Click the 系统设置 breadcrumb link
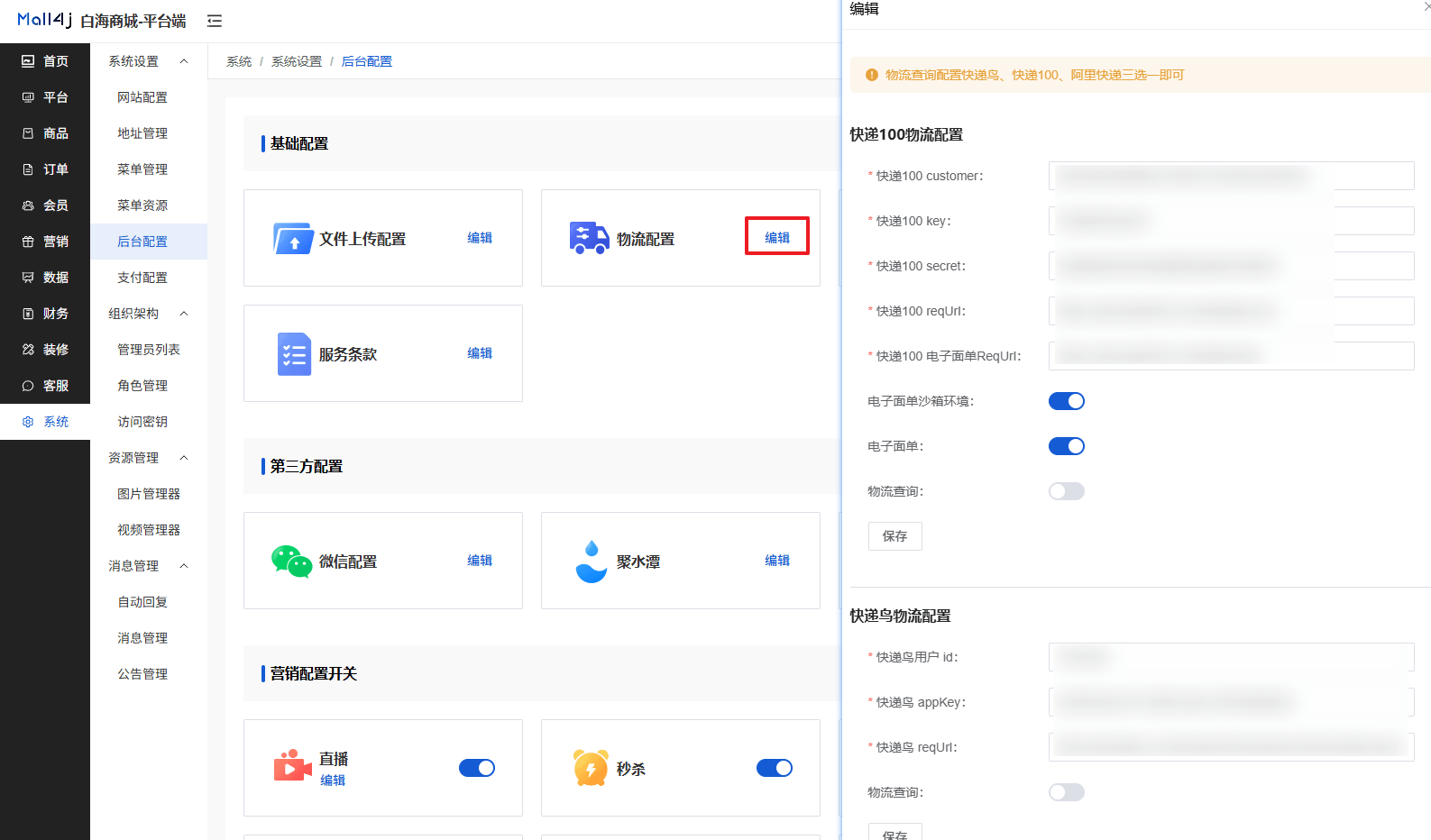The width and height of the screenshot is (1431, 840). tap(297, 61)
